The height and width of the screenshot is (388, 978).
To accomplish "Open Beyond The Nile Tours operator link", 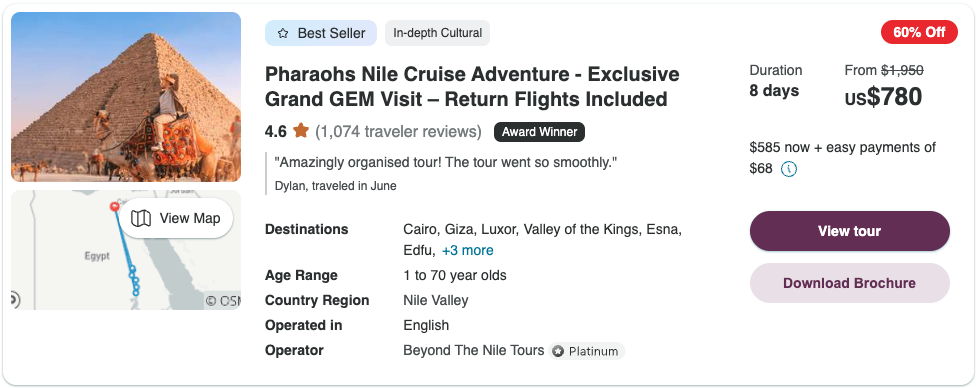I will (474, 351).
